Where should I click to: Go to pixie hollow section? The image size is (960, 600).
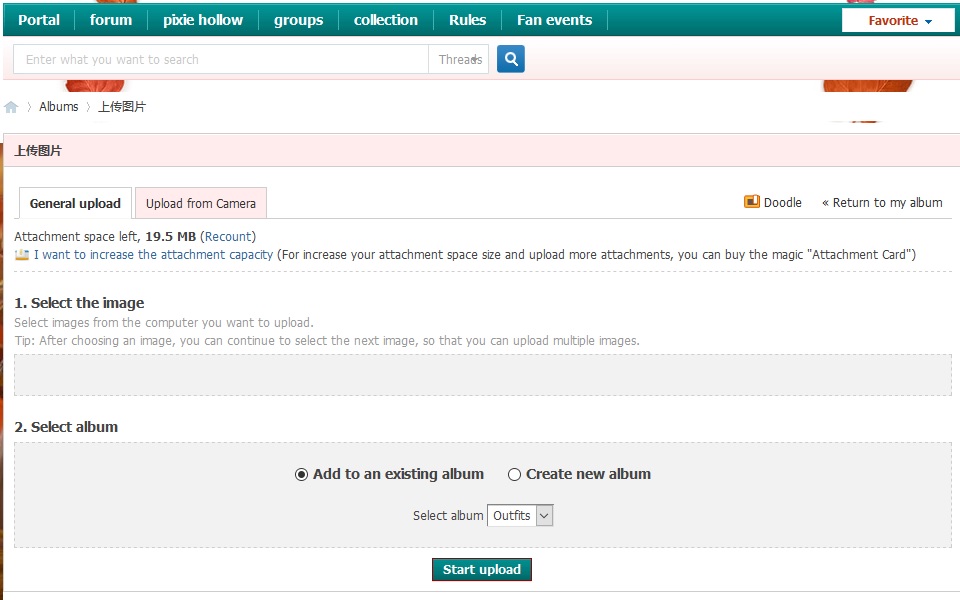tap(203, 20)
